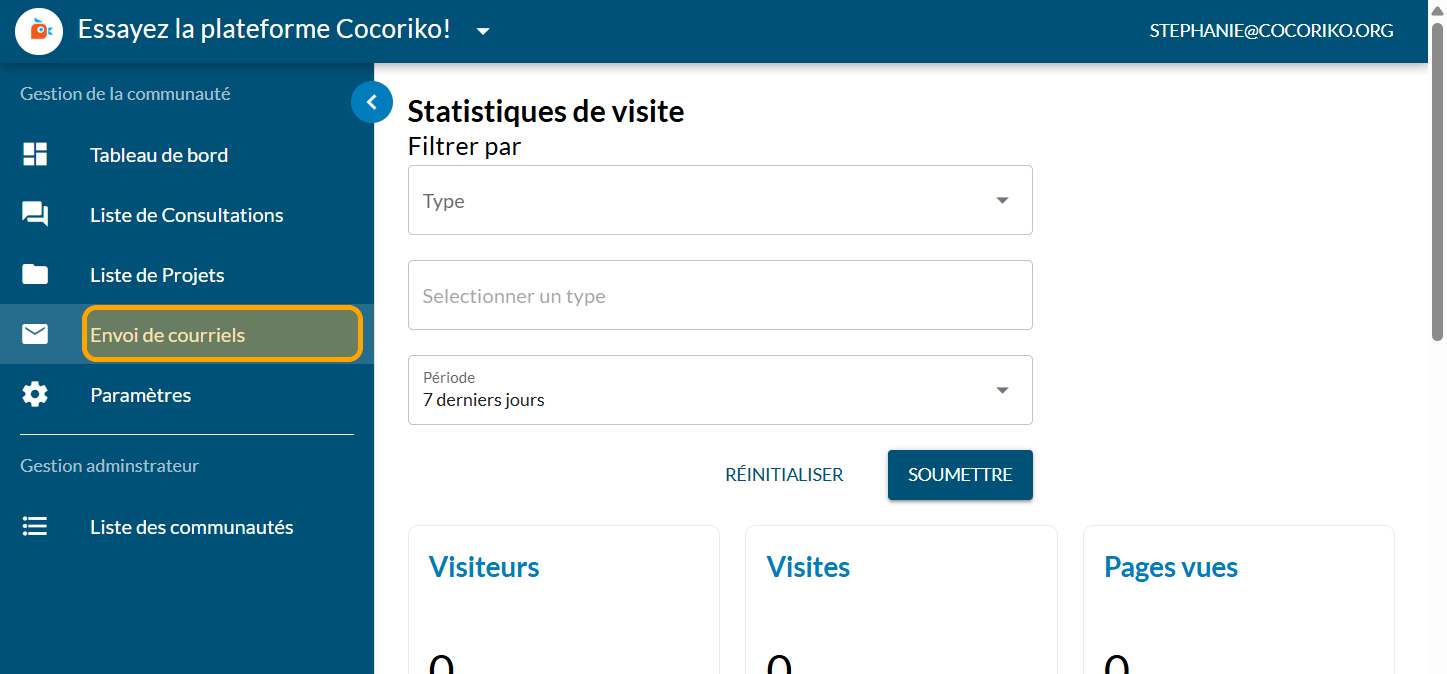Click the Liste de Consultations chat icon
Screen dimensions: 1447x674
35,215
